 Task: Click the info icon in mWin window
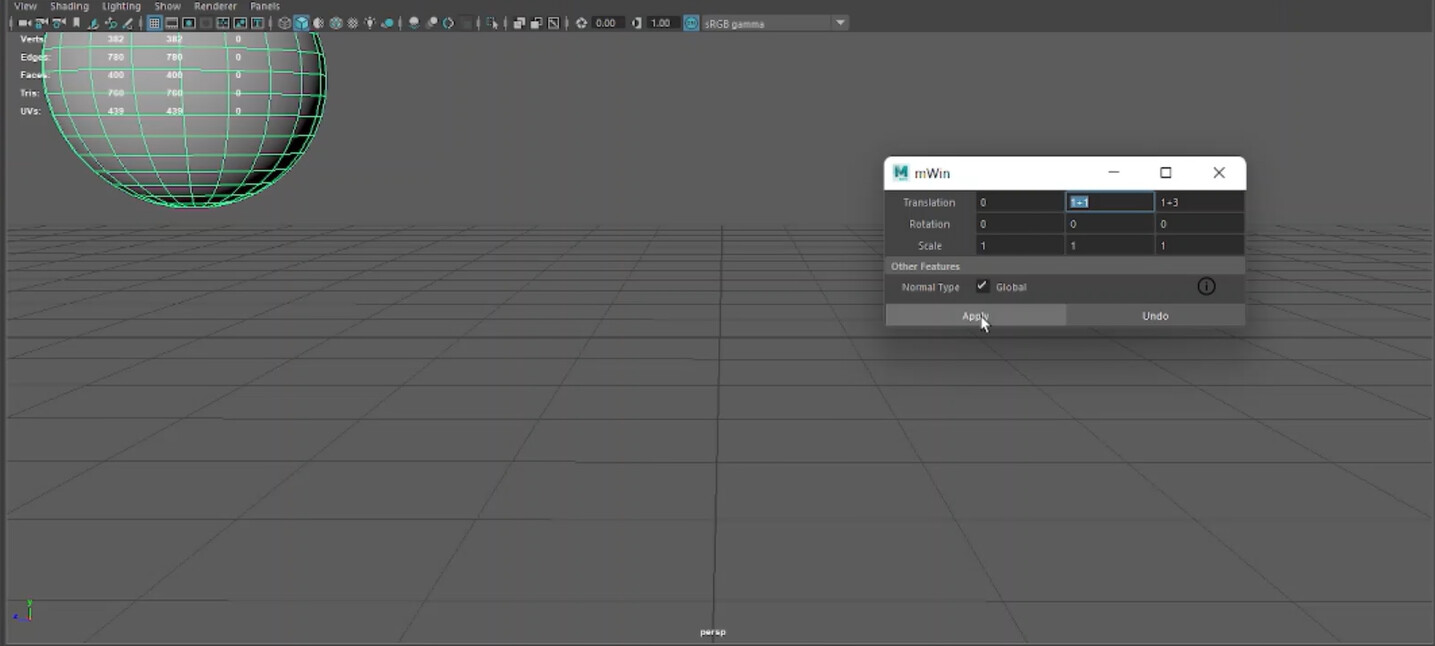[1206, 287]
